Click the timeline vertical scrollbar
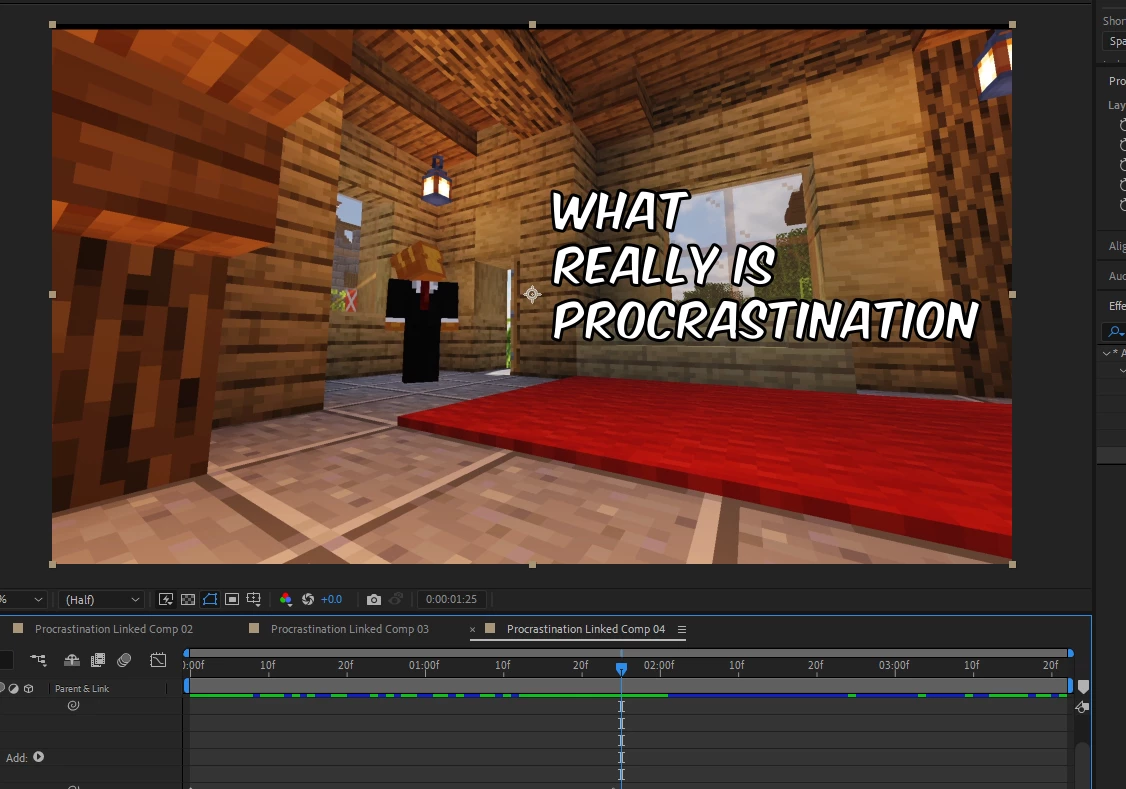The width and height of the screenshot is (1126, 789). (x=1082, y=765)
